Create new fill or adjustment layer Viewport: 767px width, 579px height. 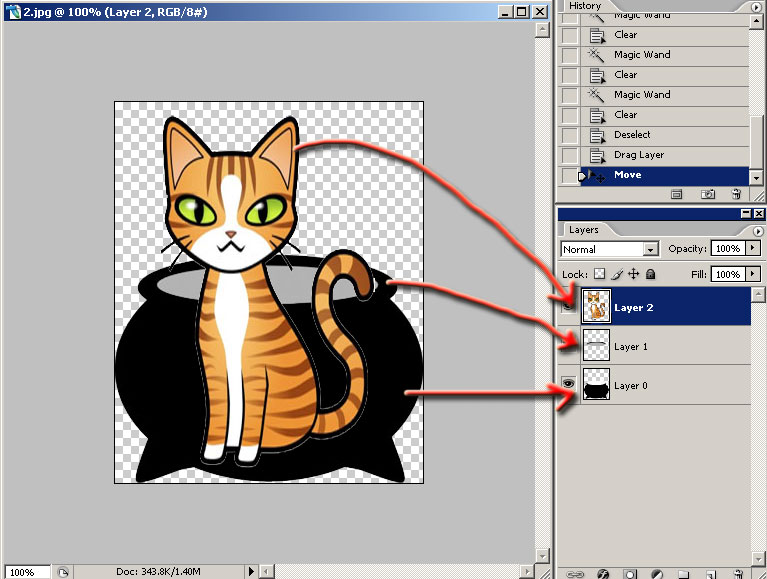coord(657,574)
